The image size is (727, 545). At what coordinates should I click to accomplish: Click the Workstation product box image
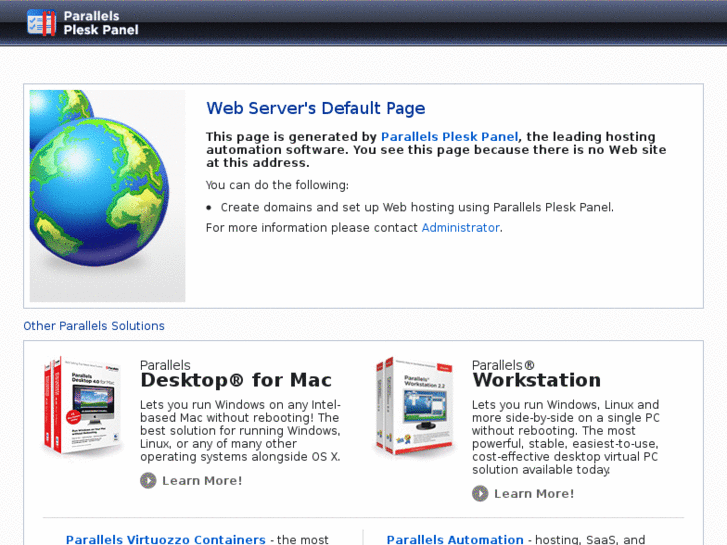coord(415,408)
